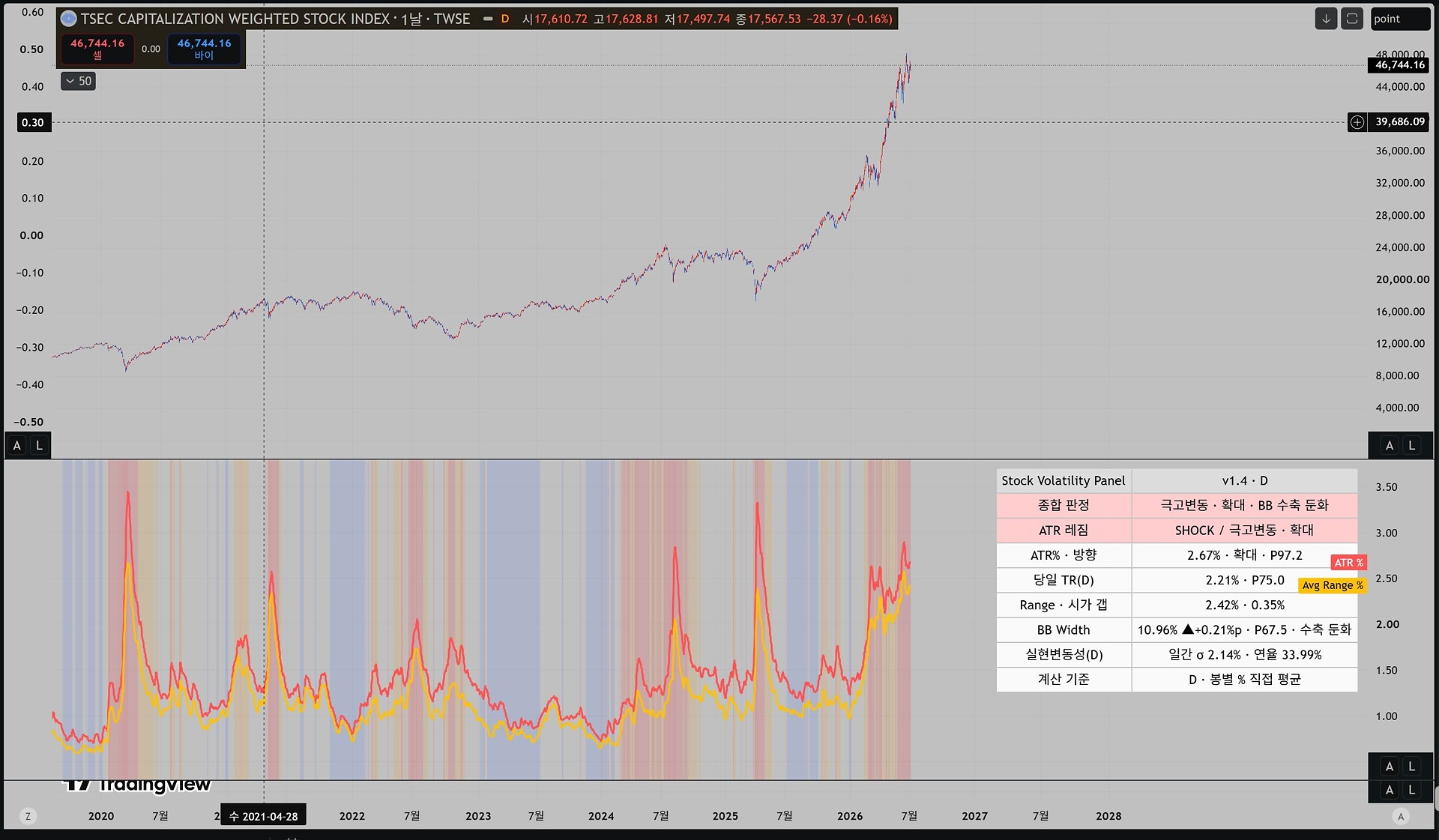Click the 2024 label on the time axis
This screenshot has width=1439, height=840.
tap(601, 816)
